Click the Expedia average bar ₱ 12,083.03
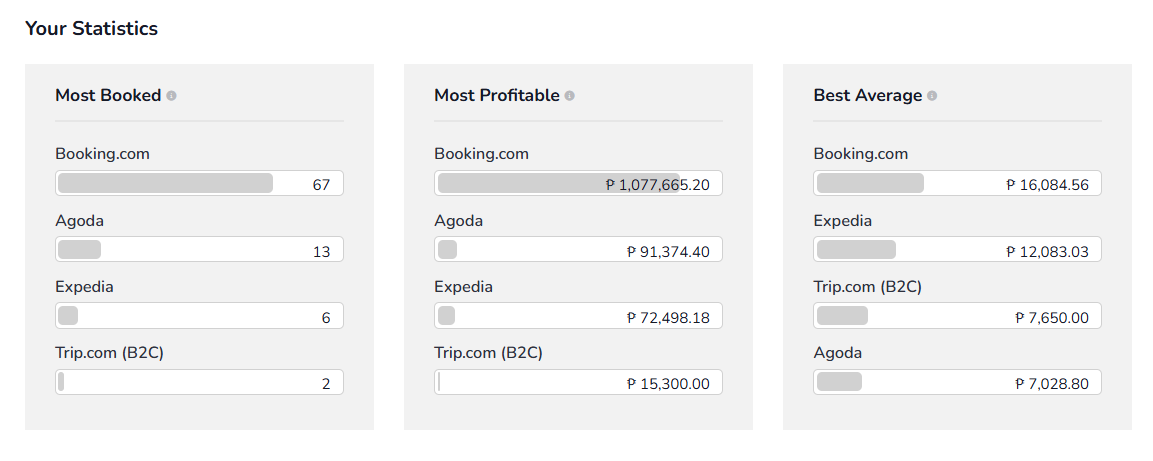This screenshot has height=461, width=1153. (x=957, y=249)
